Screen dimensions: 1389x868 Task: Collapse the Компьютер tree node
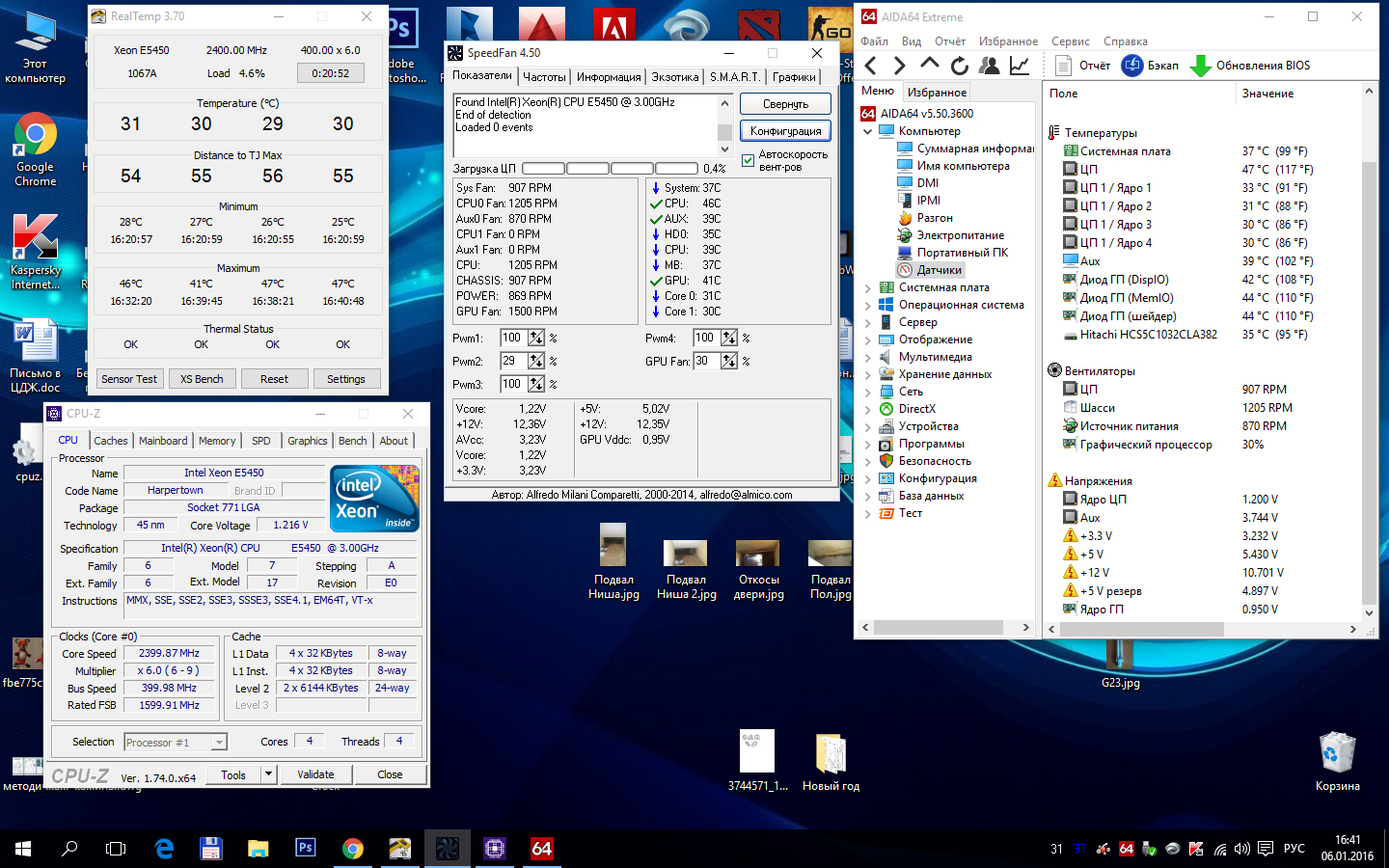868,131
